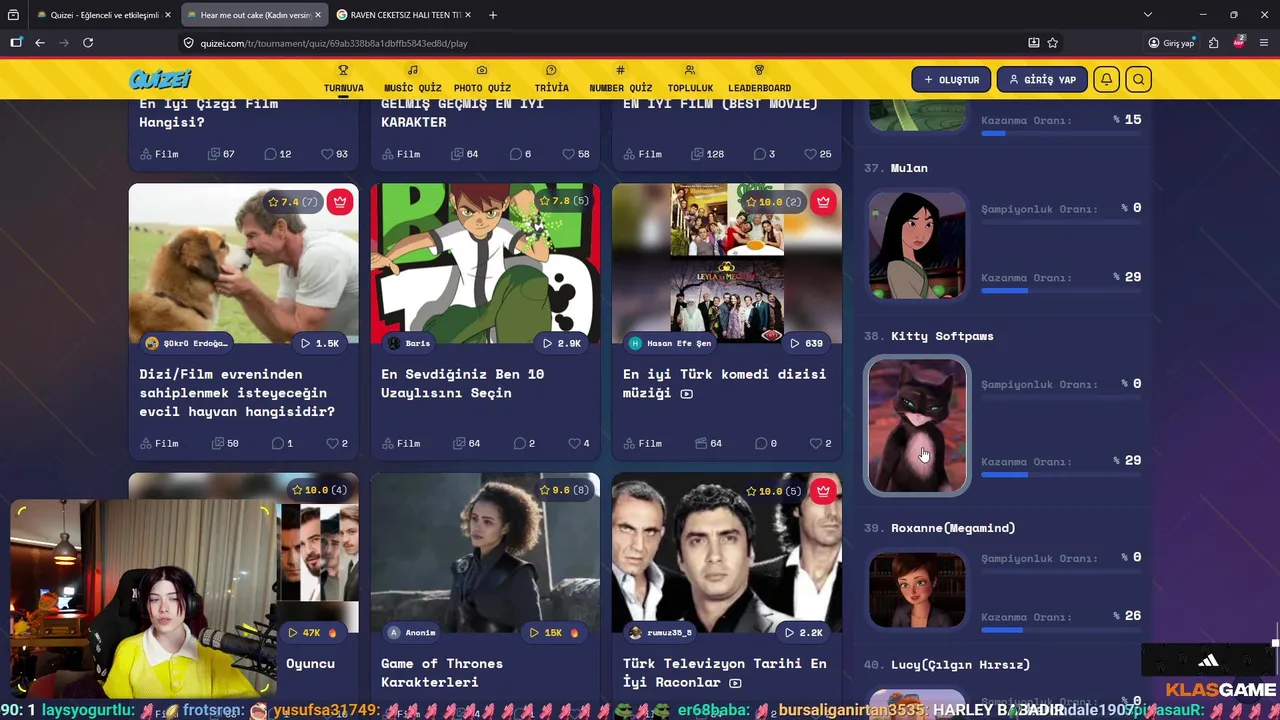The image size is (1280, 720).
Task: Open the Quizei logo home link
Action: tap(160, 79)
